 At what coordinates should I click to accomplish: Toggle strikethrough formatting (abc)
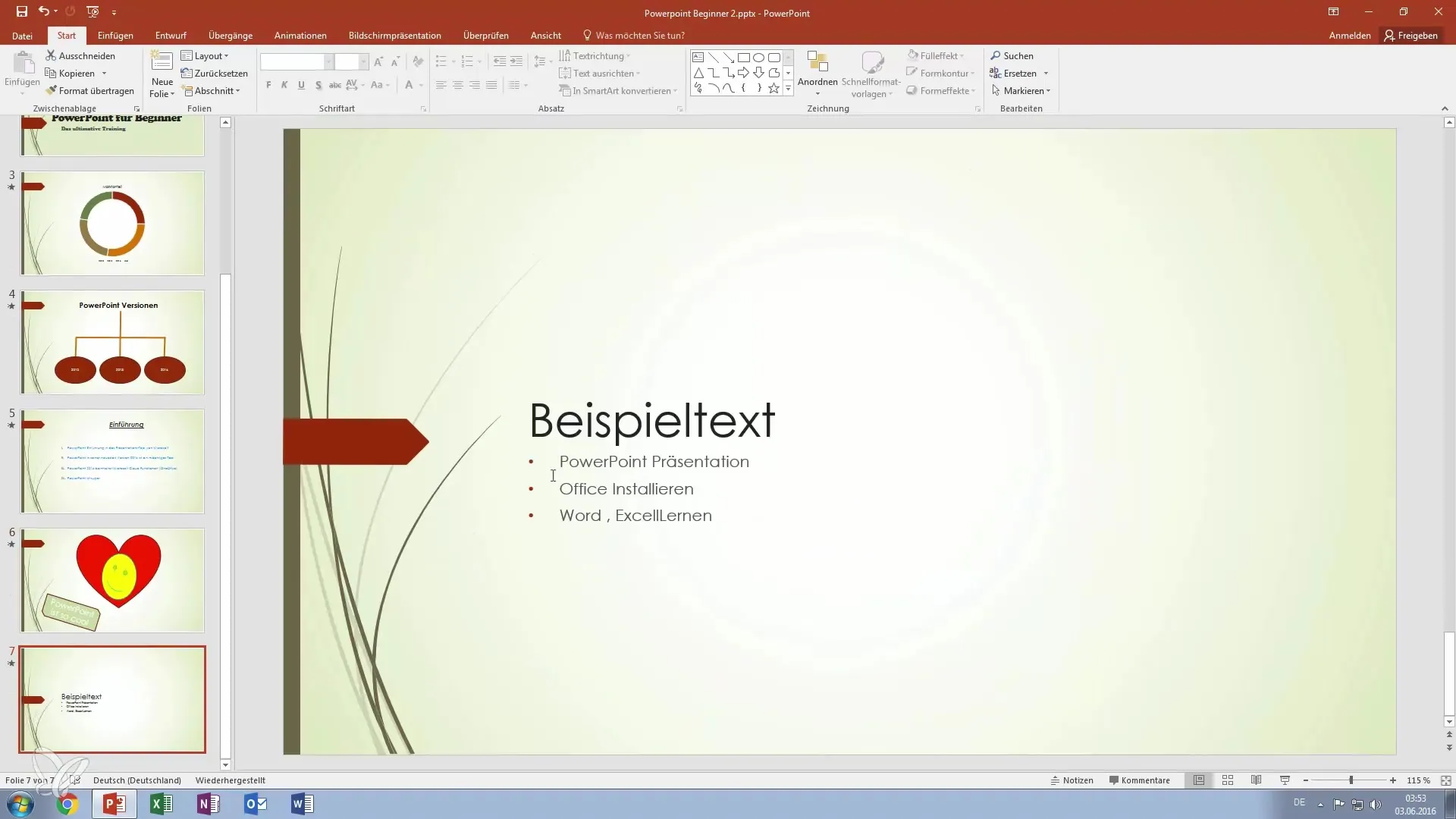334,85
